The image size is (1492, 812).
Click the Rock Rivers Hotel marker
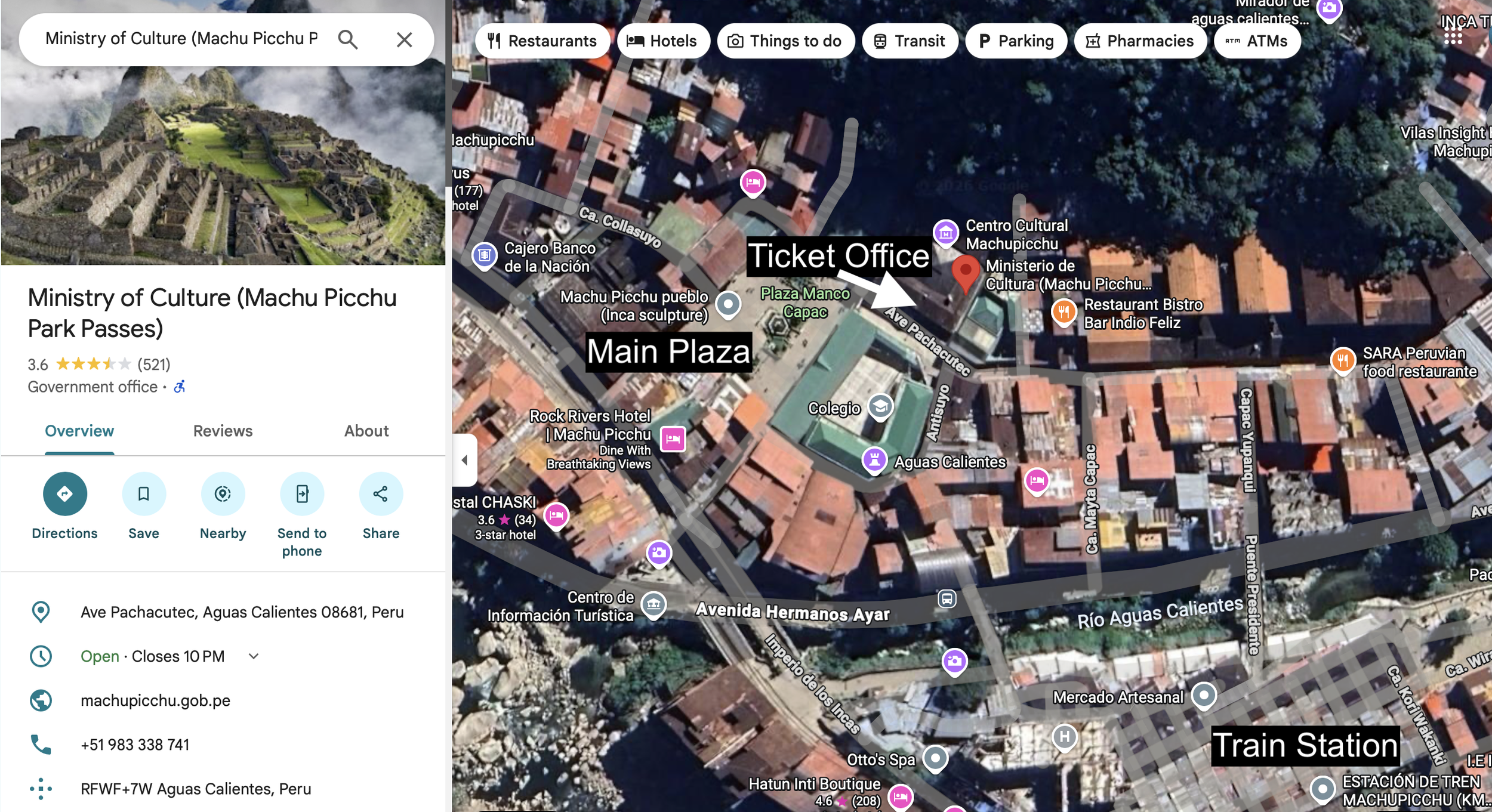(x=673, y=439)
